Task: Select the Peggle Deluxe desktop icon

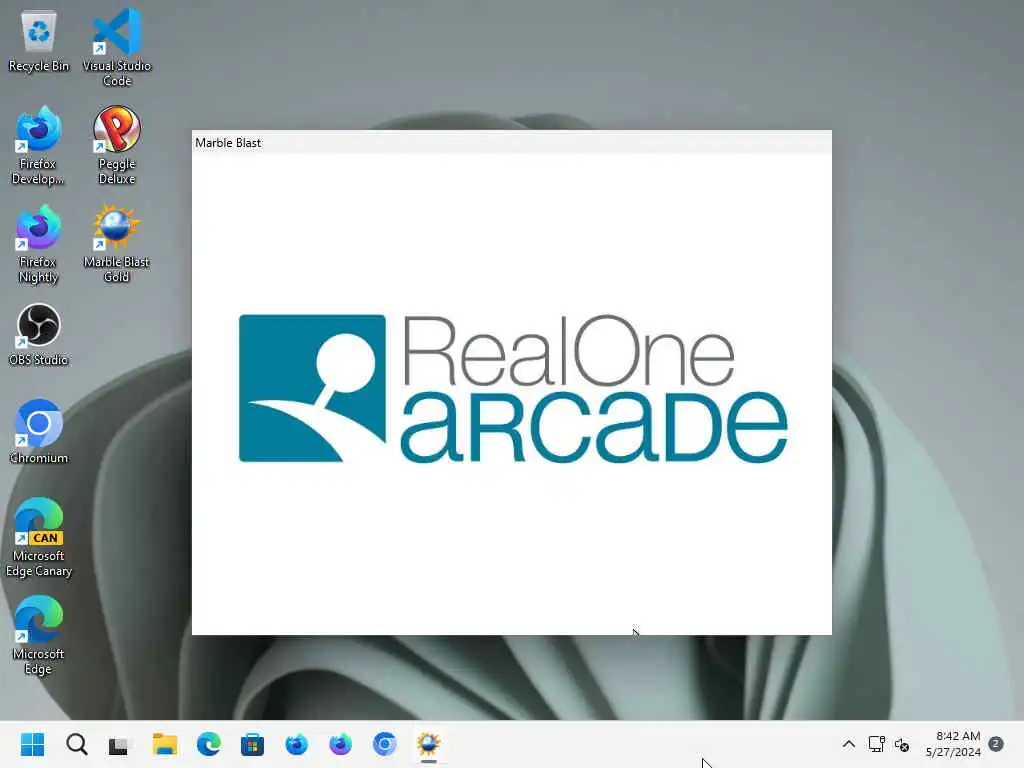Action: click(x=117, y=145)
